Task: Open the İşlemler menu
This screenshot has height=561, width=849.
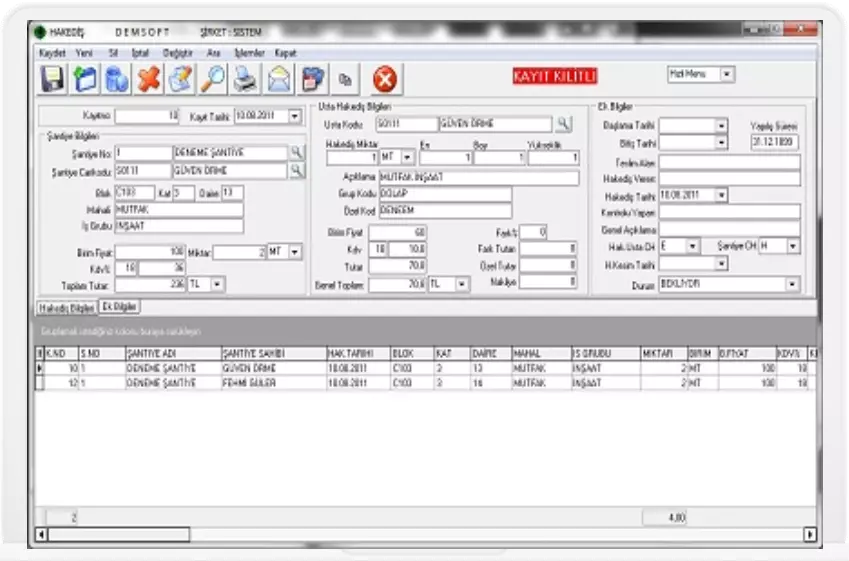Action: pos(249,52)
